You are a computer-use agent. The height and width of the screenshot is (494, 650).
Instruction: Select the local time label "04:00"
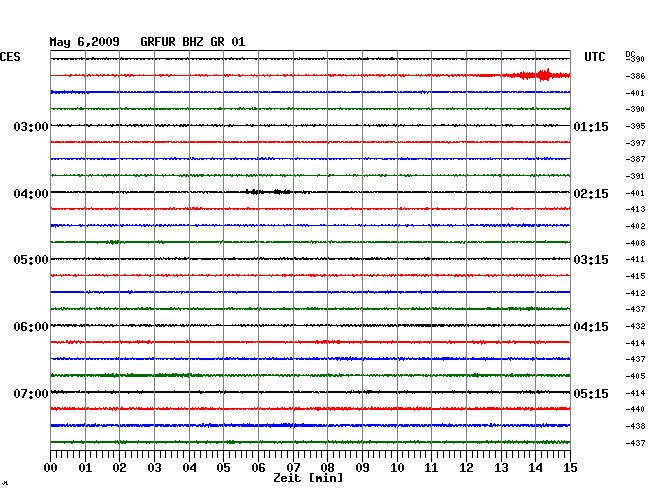tap(31, 194)
